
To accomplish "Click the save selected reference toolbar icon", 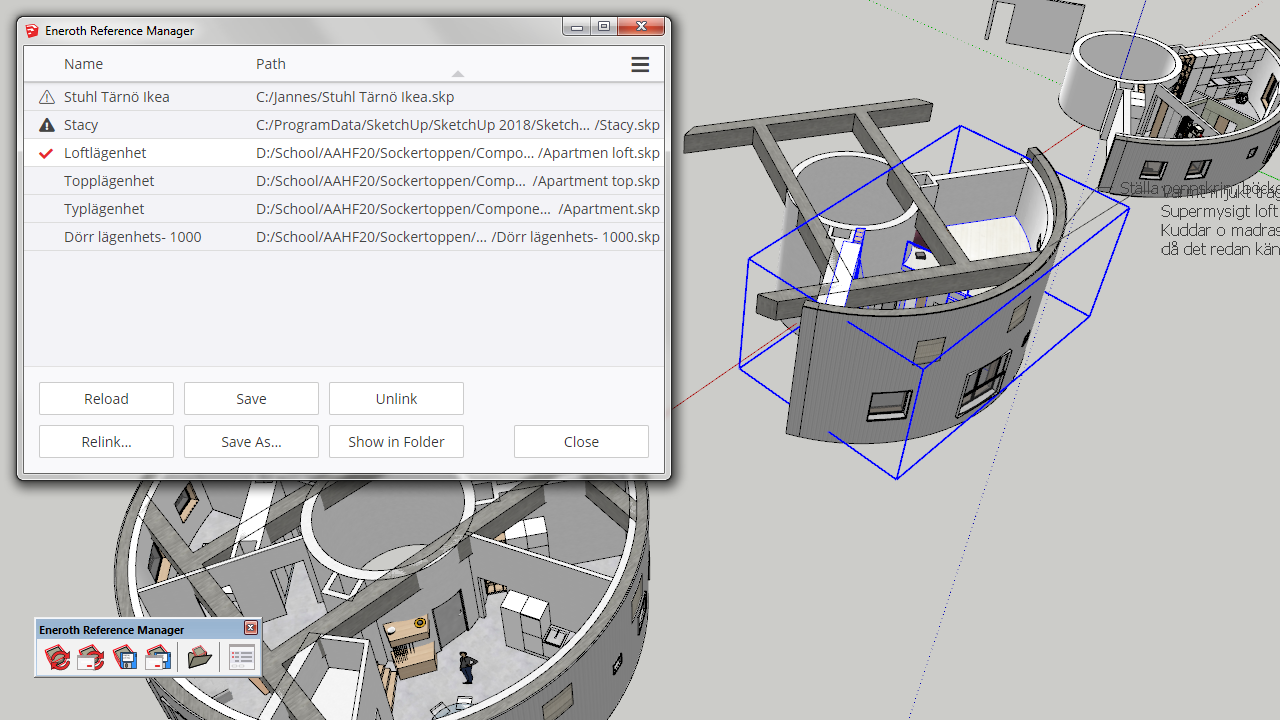I will (157, 657).
